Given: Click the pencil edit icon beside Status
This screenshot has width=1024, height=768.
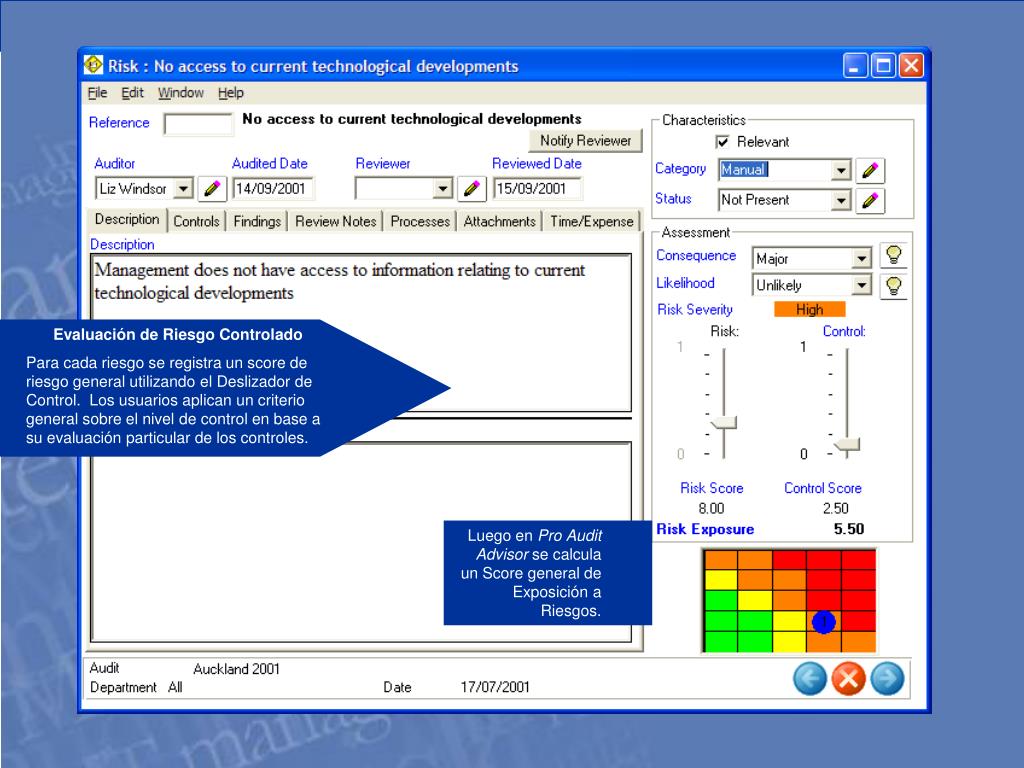Looking at the screenshot, I should point(870,200).
